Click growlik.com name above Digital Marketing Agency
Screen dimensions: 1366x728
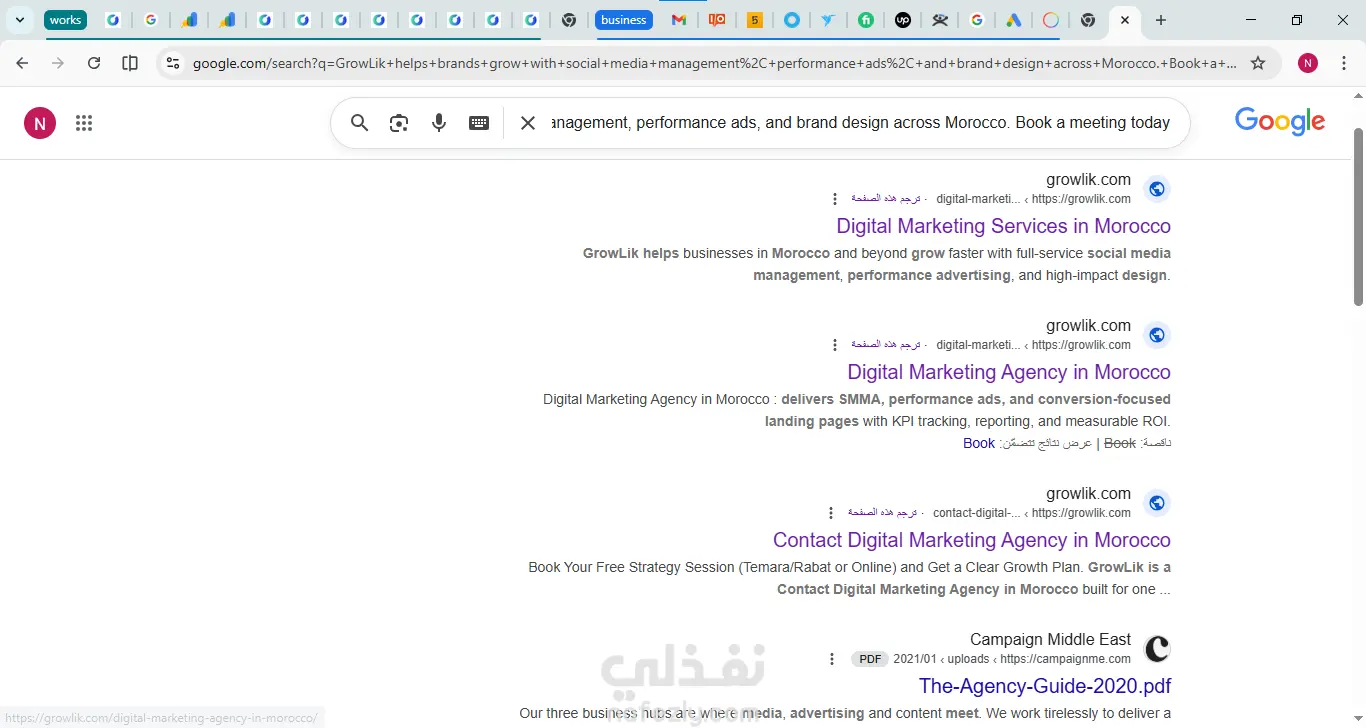[1088, 326]
